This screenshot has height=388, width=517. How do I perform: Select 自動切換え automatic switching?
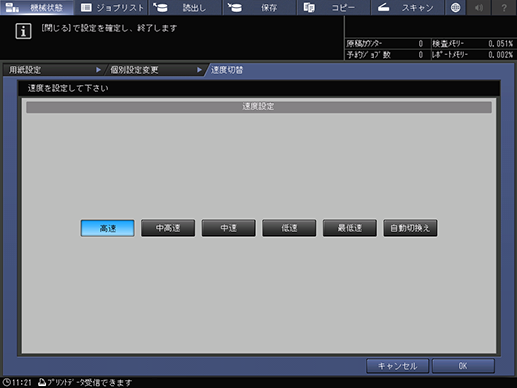point(410,228)
